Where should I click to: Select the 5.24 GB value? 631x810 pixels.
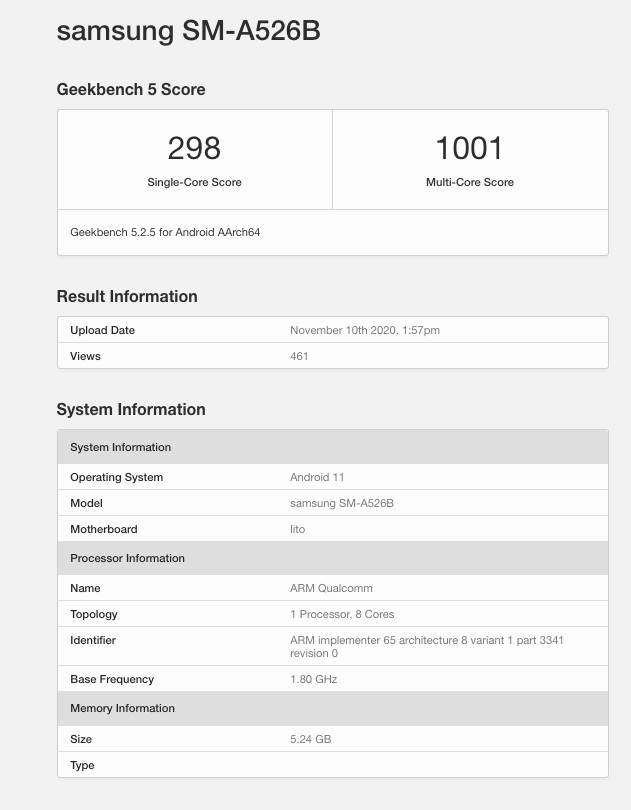click(311, 739)
